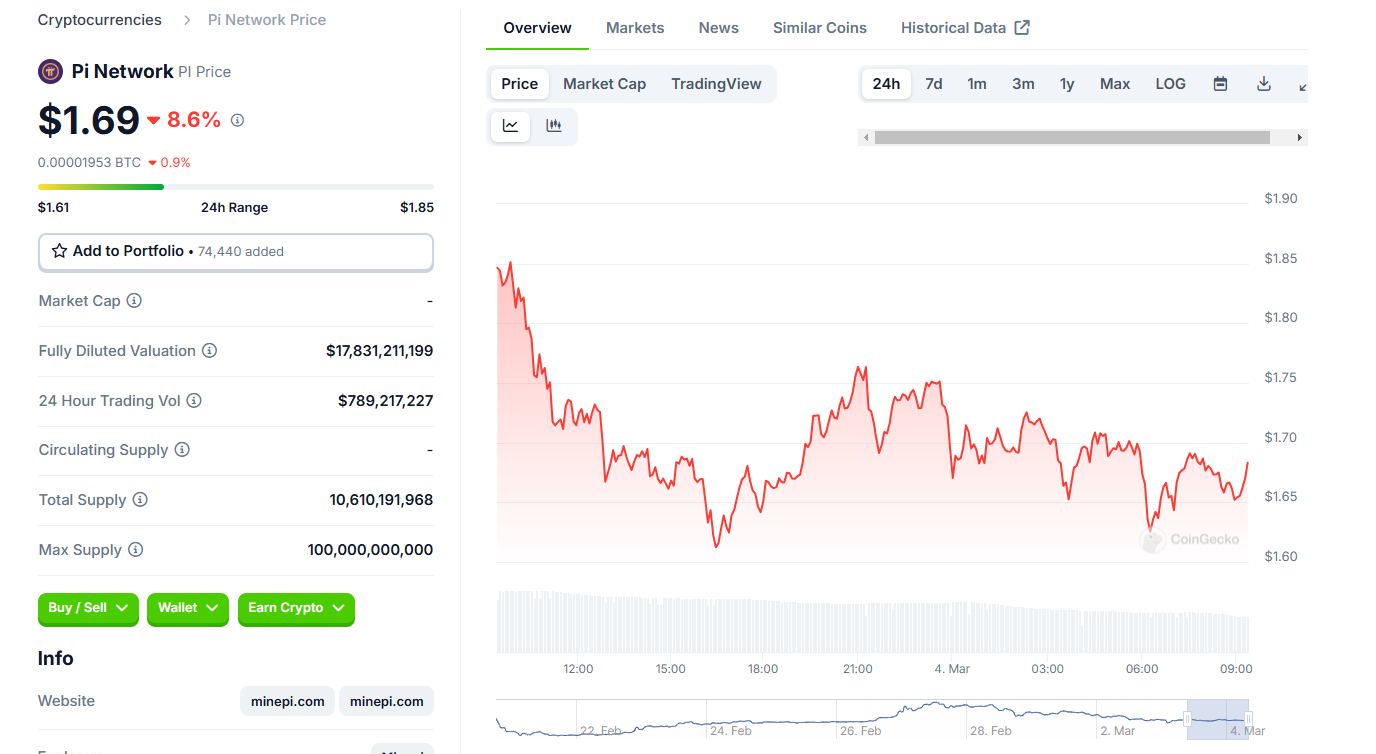Click the $1.85 range high label

coord(417,208)
